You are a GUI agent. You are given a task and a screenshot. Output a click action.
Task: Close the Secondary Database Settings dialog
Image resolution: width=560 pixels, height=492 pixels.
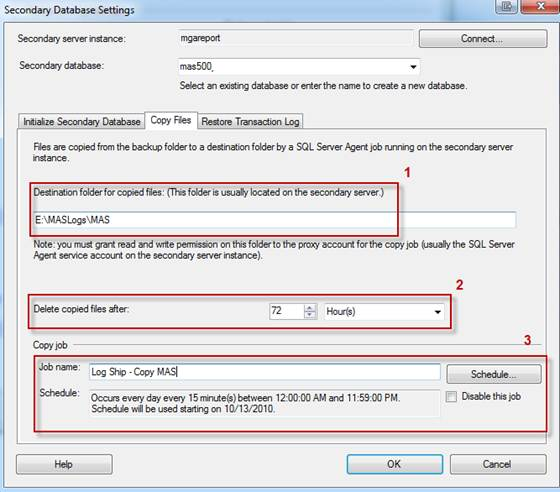540,6
